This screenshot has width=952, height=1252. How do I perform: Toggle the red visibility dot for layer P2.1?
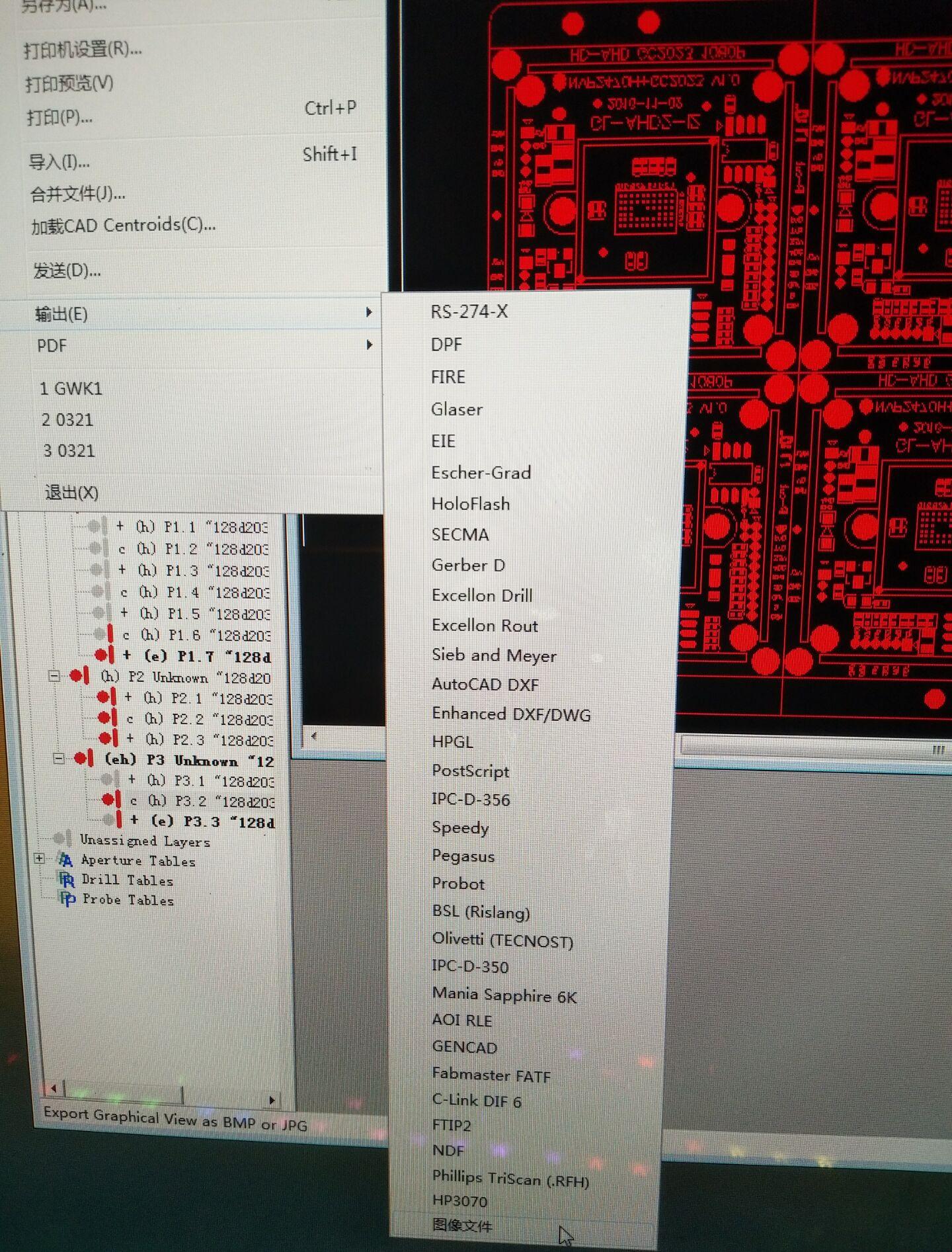click(103, 697)
